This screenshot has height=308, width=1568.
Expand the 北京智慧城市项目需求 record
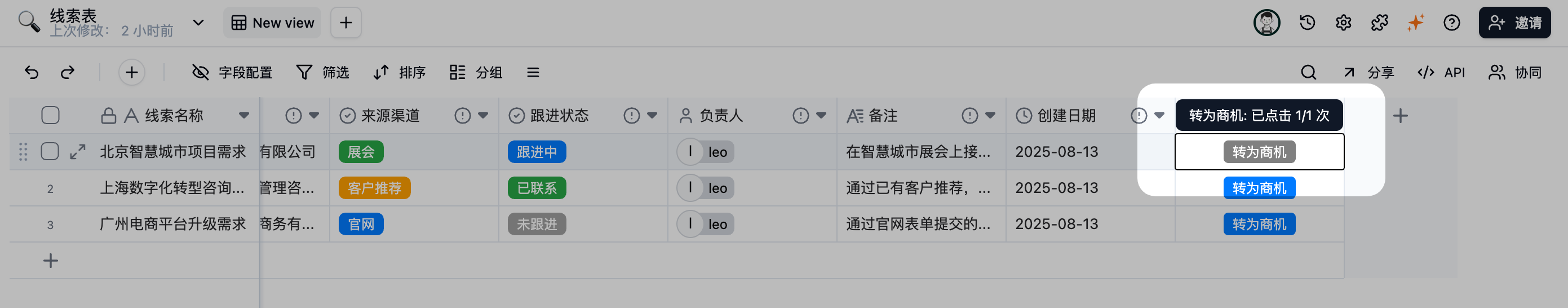[77, 152]
